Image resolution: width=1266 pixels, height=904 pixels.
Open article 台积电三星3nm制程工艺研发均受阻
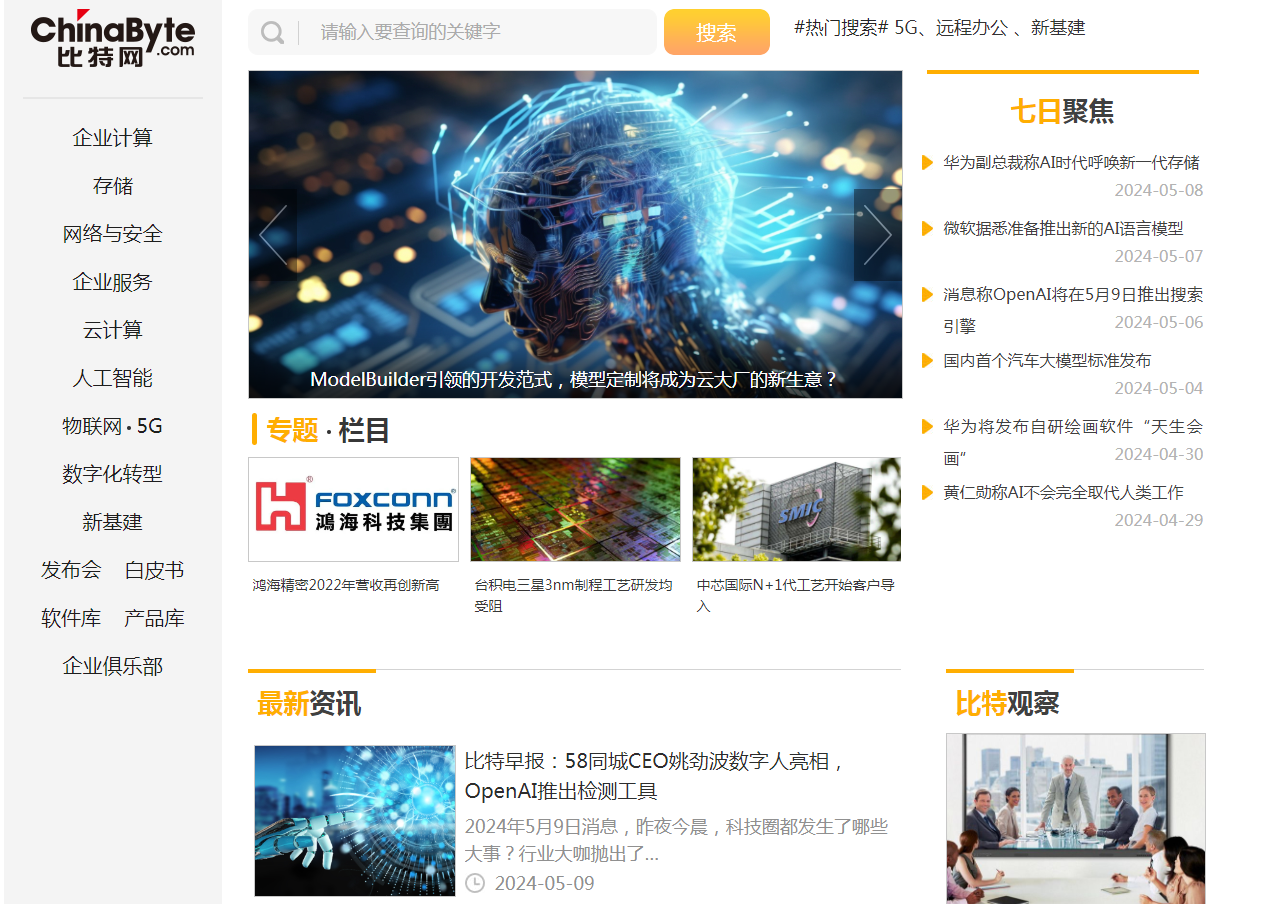tap(574, 595)
